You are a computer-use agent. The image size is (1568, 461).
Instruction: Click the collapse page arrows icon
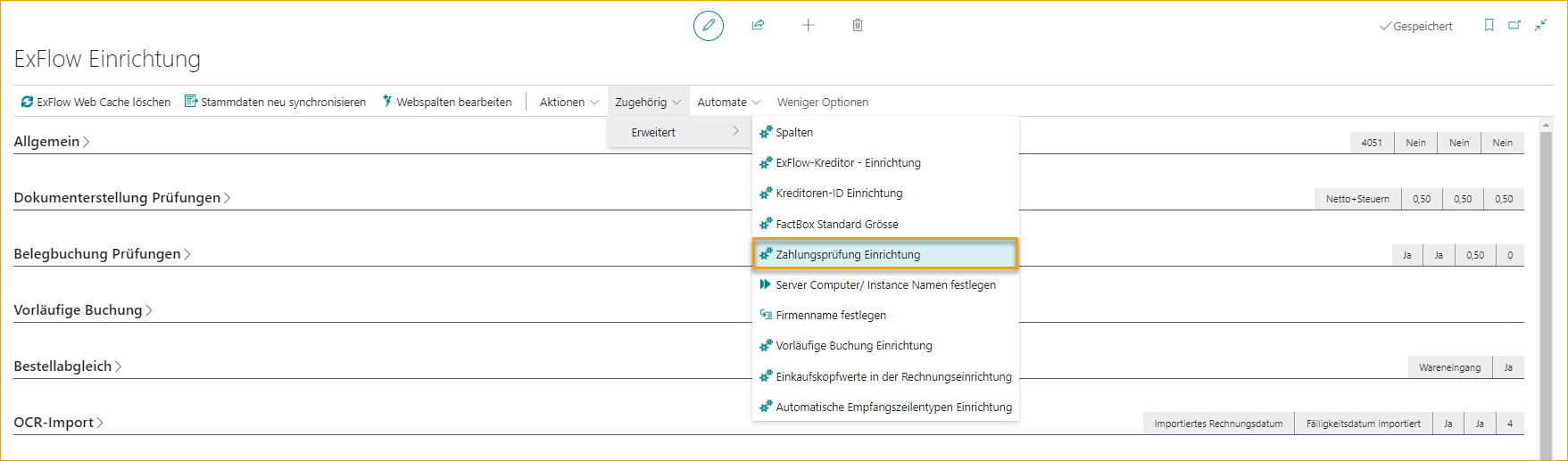[1540, 25]
